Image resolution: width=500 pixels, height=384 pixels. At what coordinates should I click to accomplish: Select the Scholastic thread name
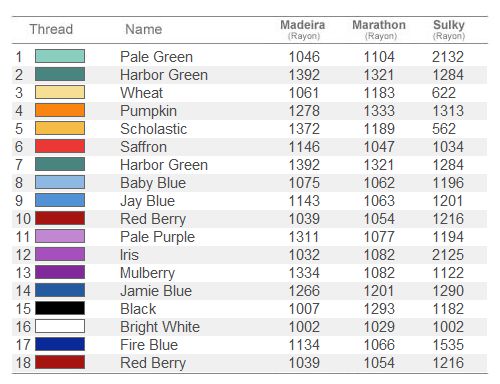(154, 129)
